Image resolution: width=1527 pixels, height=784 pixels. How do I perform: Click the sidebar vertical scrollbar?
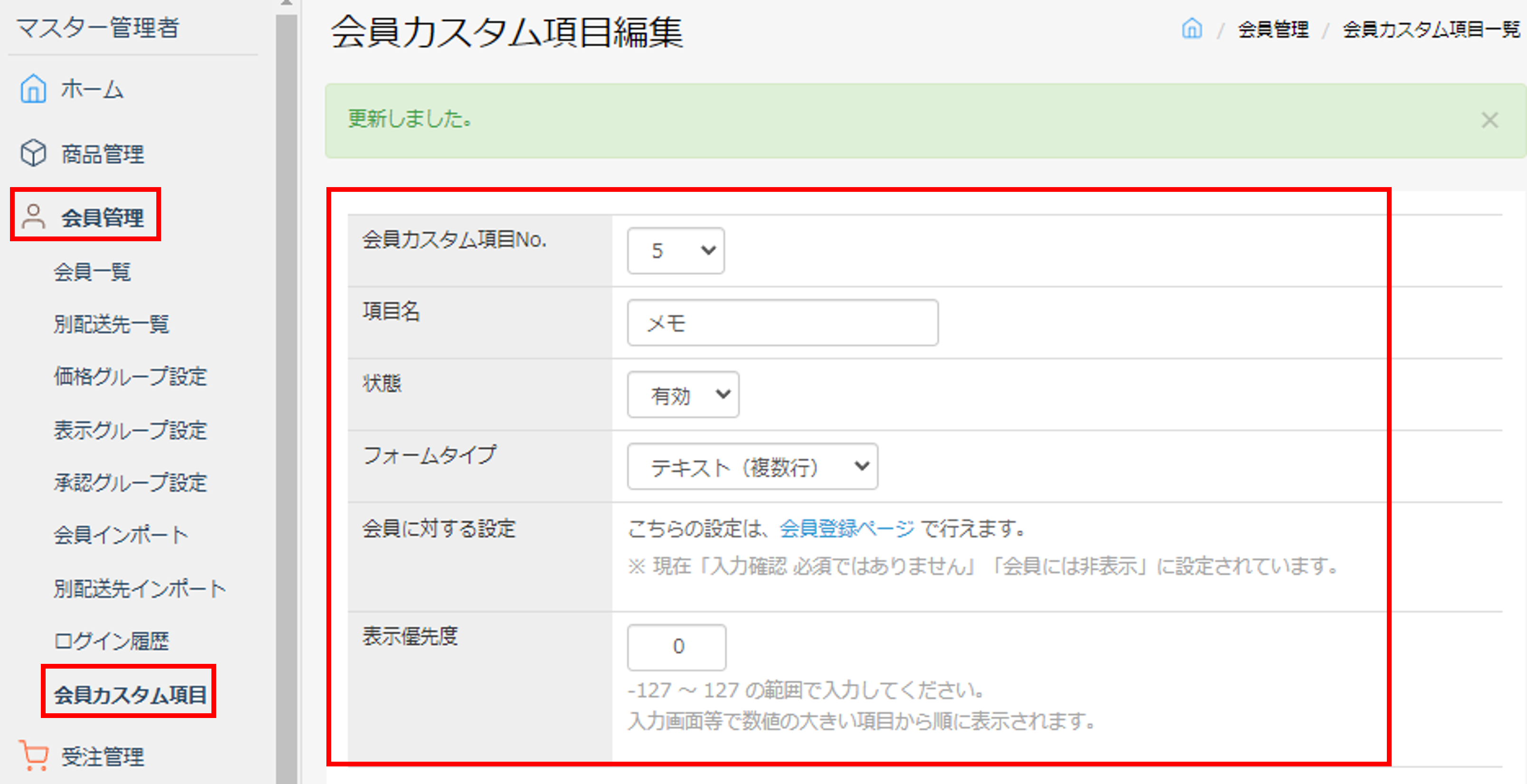[286, 398]
